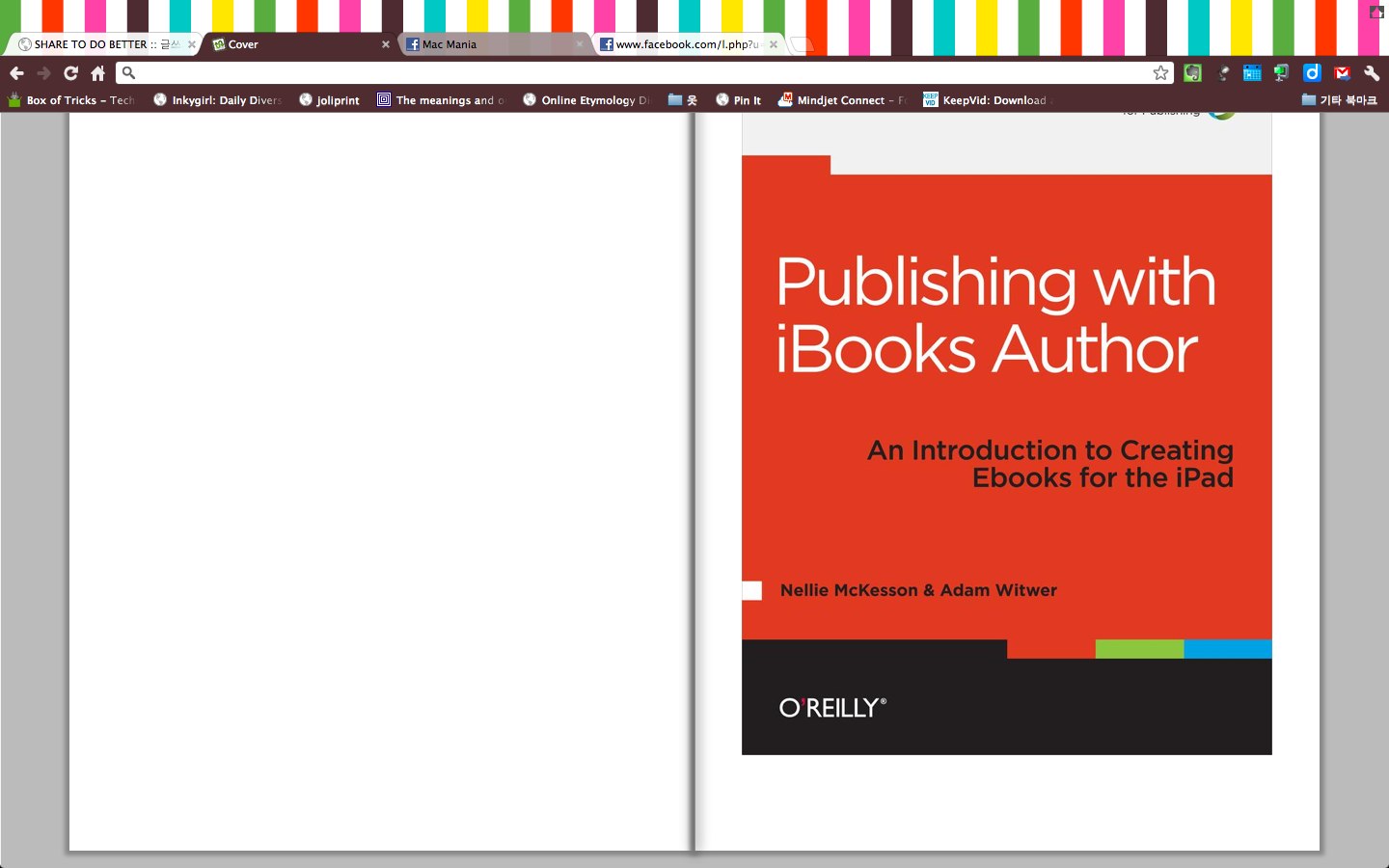Open Inkygirl: Daily Divers bookmark
1389x868 pixels.
[x=218, y=100]
